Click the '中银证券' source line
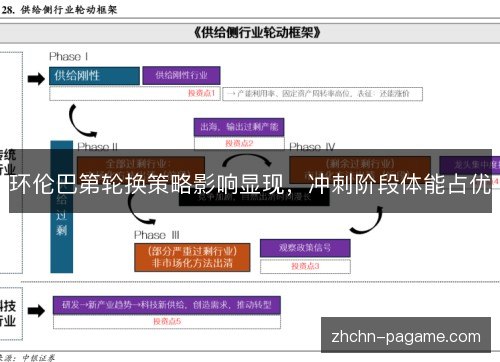 point(27,358)
